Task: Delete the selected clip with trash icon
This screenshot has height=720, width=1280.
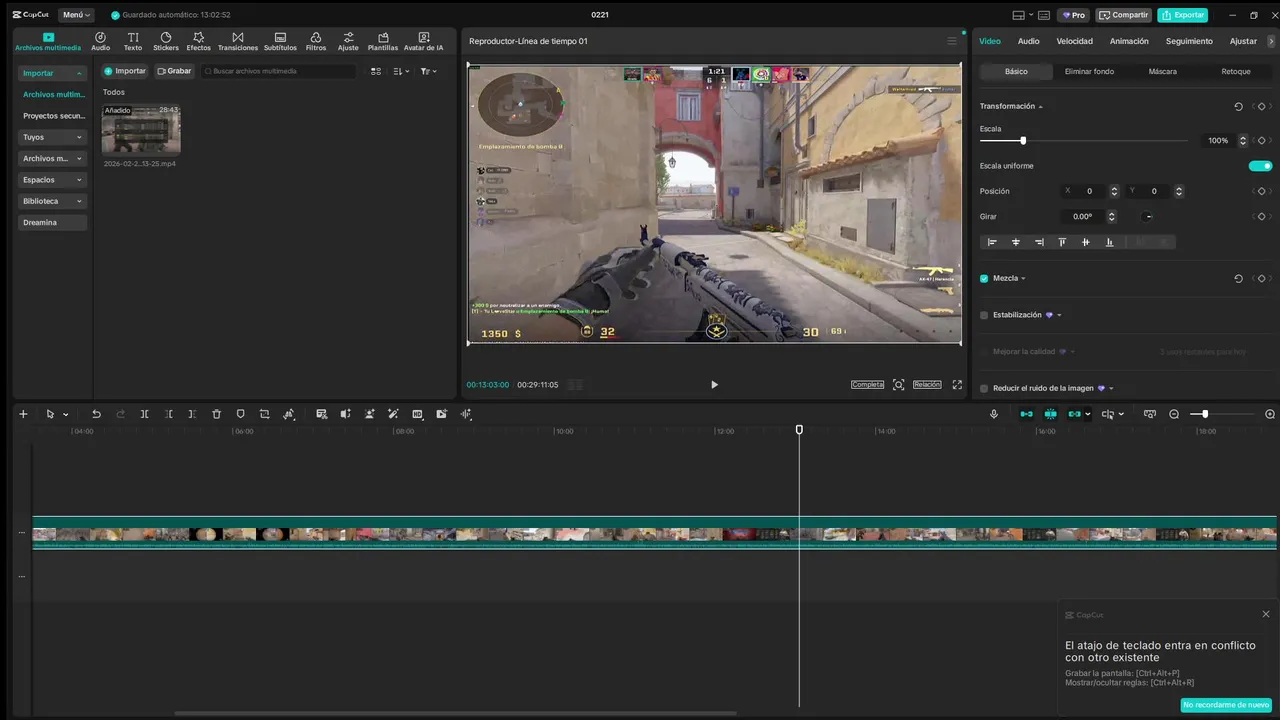Action: (216, 414)
